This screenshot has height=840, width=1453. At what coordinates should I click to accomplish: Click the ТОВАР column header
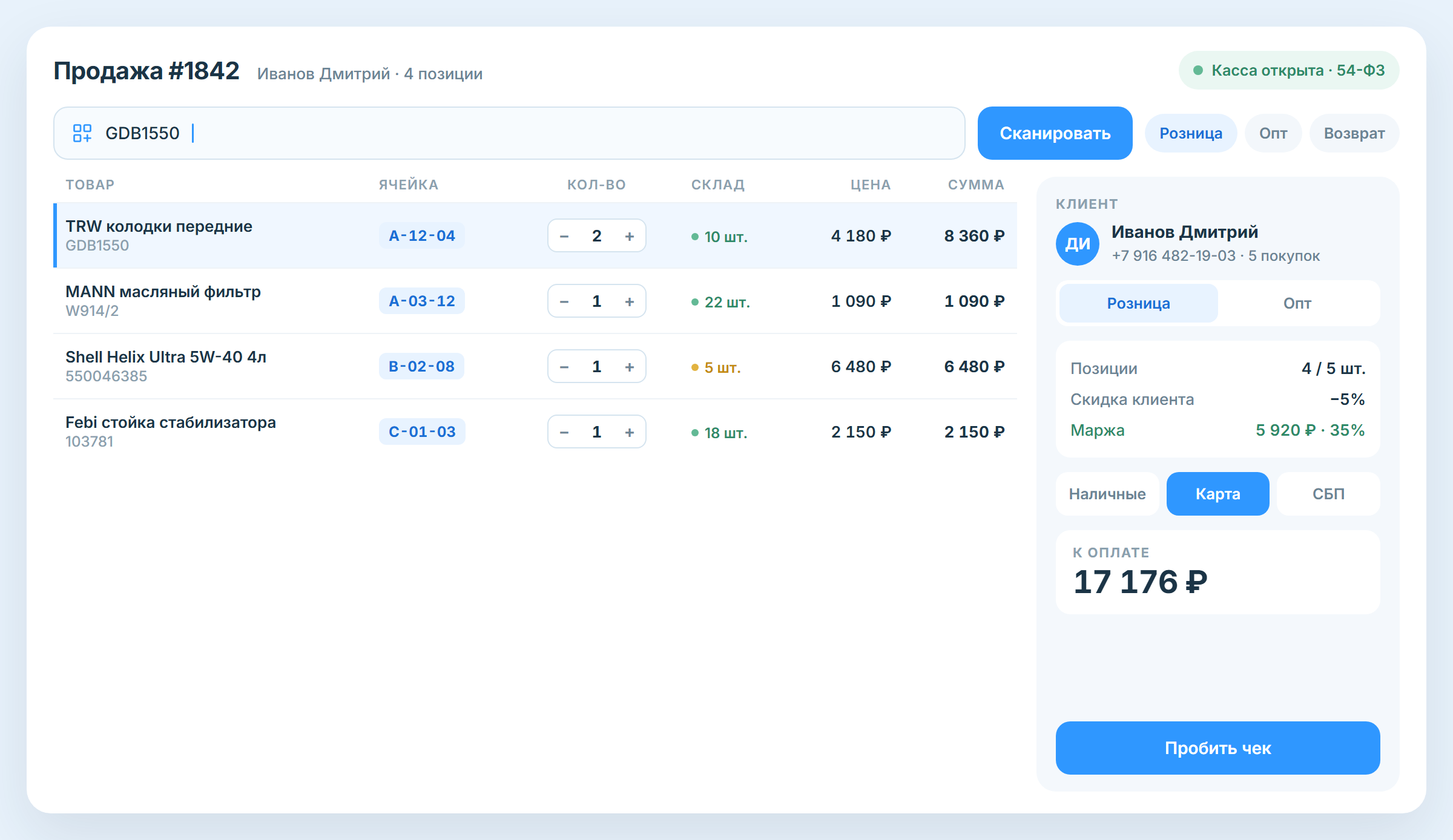pyautogui.click(x=90, y=185)
